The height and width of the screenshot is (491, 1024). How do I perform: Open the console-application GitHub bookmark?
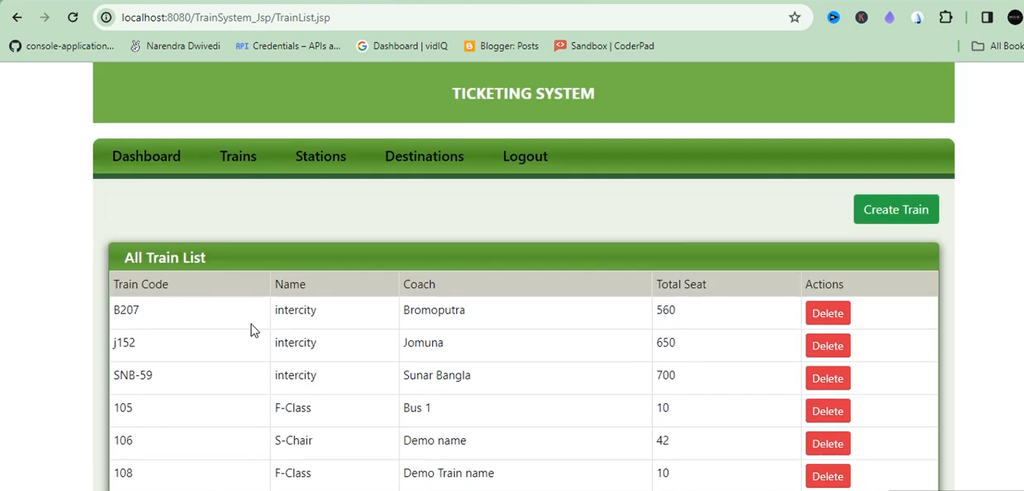61,46
